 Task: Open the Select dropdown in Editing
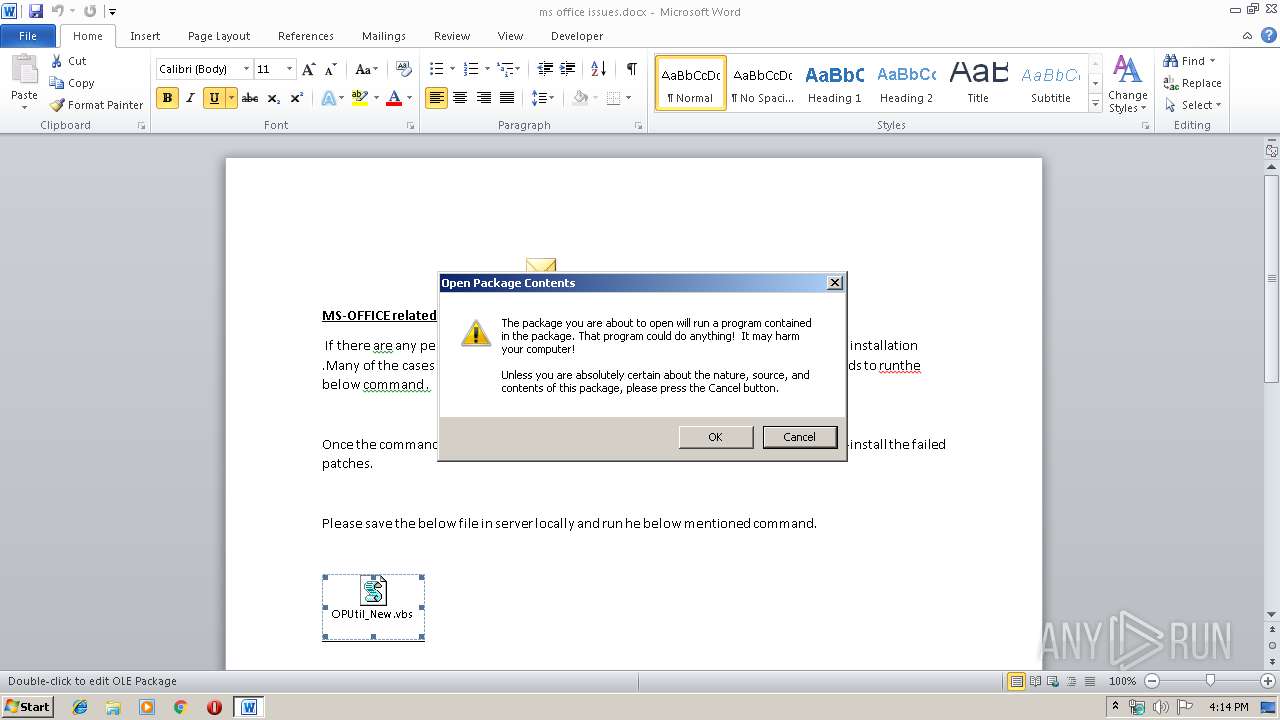1193,105
